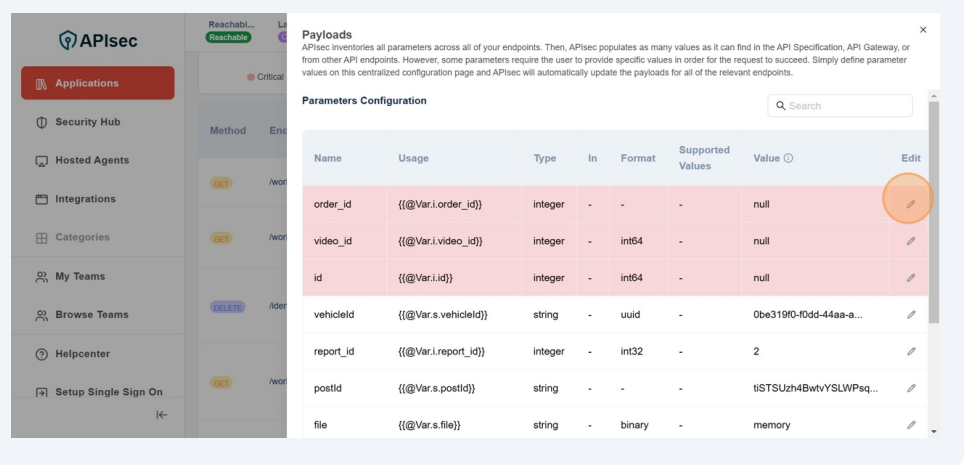The image size is (966, 466).
Task: Edit the vehicleId parameter value
Action: tap(911, 314)
